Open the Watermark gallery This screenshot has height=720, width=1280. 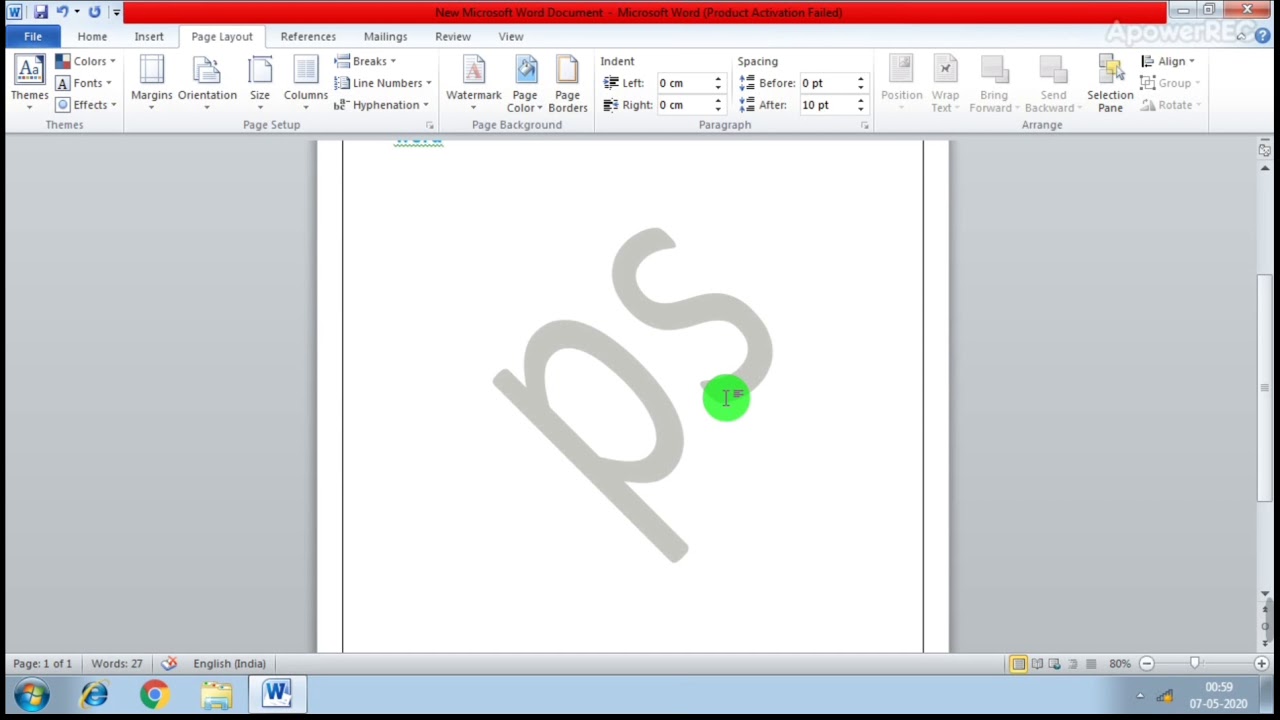pyautogui.click(x=474, y=83)
